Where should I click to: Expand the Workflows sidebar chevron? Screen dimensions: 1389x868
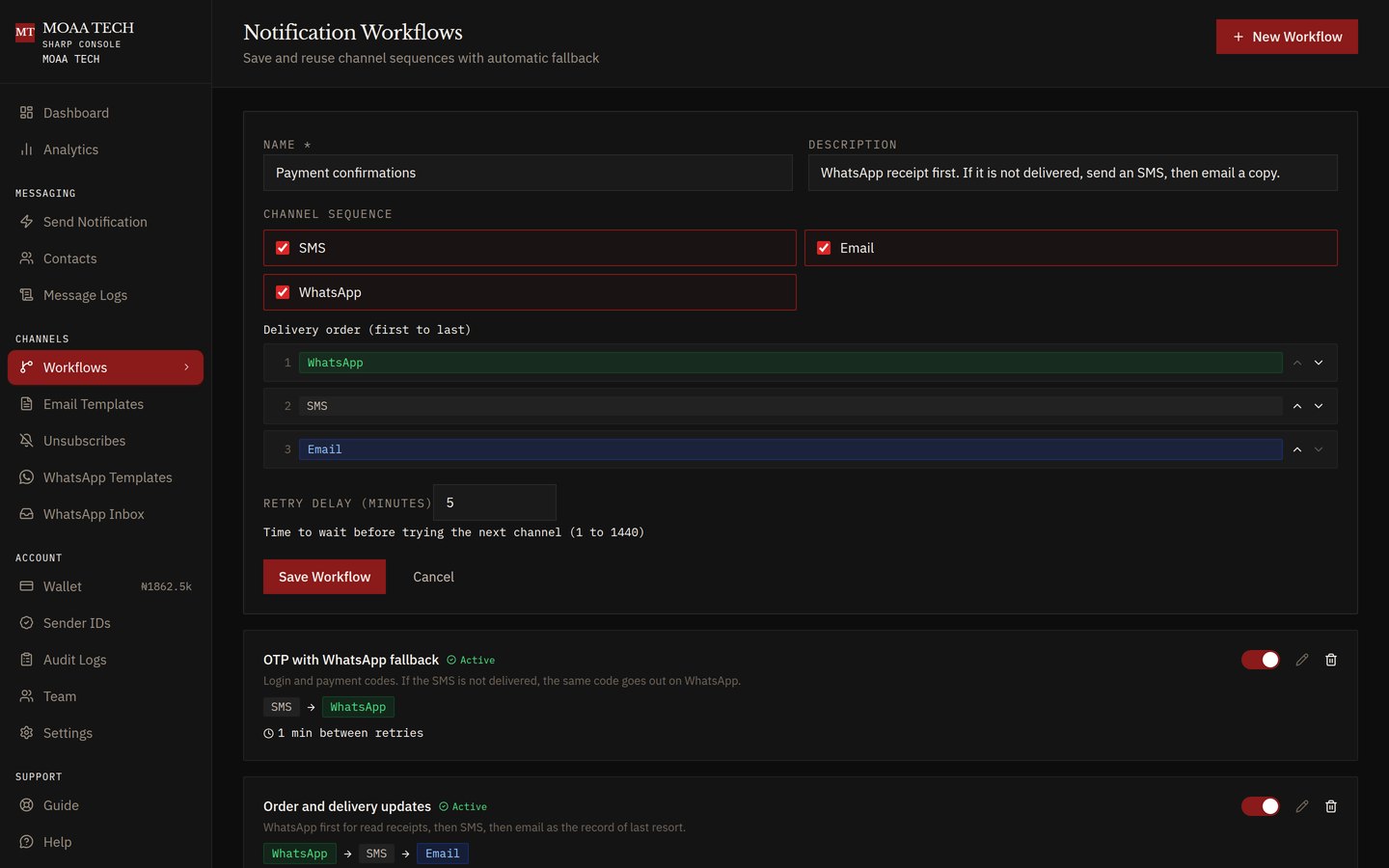coord(186,367)
